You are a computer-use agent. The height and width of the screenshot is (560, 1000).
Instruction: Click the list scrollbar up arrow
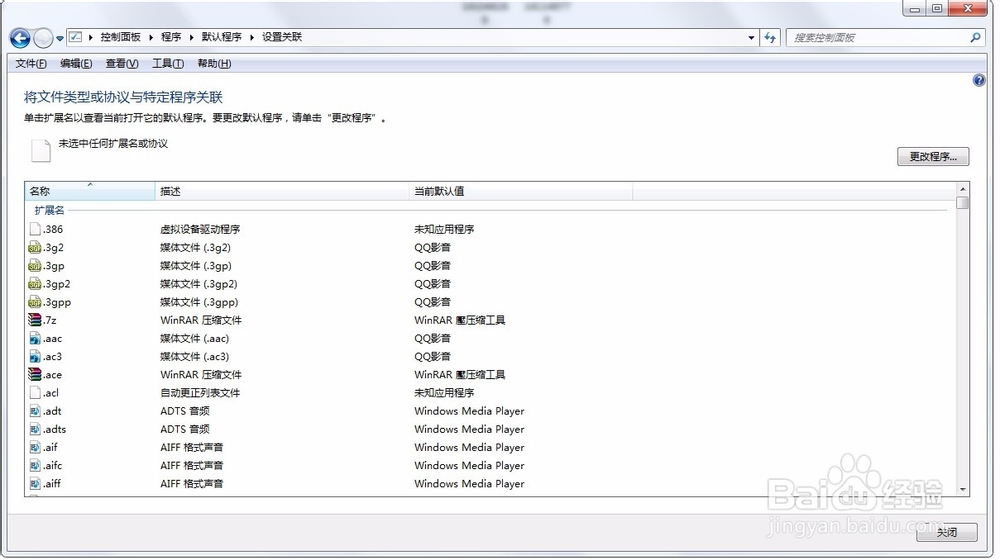pyautogui.click(x=963, y=189)
